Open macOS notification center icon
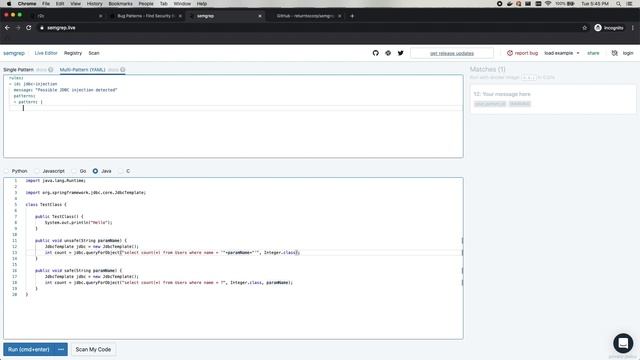Screen dimensions: 640x360 pyautogui.click(x=630, y=4)
